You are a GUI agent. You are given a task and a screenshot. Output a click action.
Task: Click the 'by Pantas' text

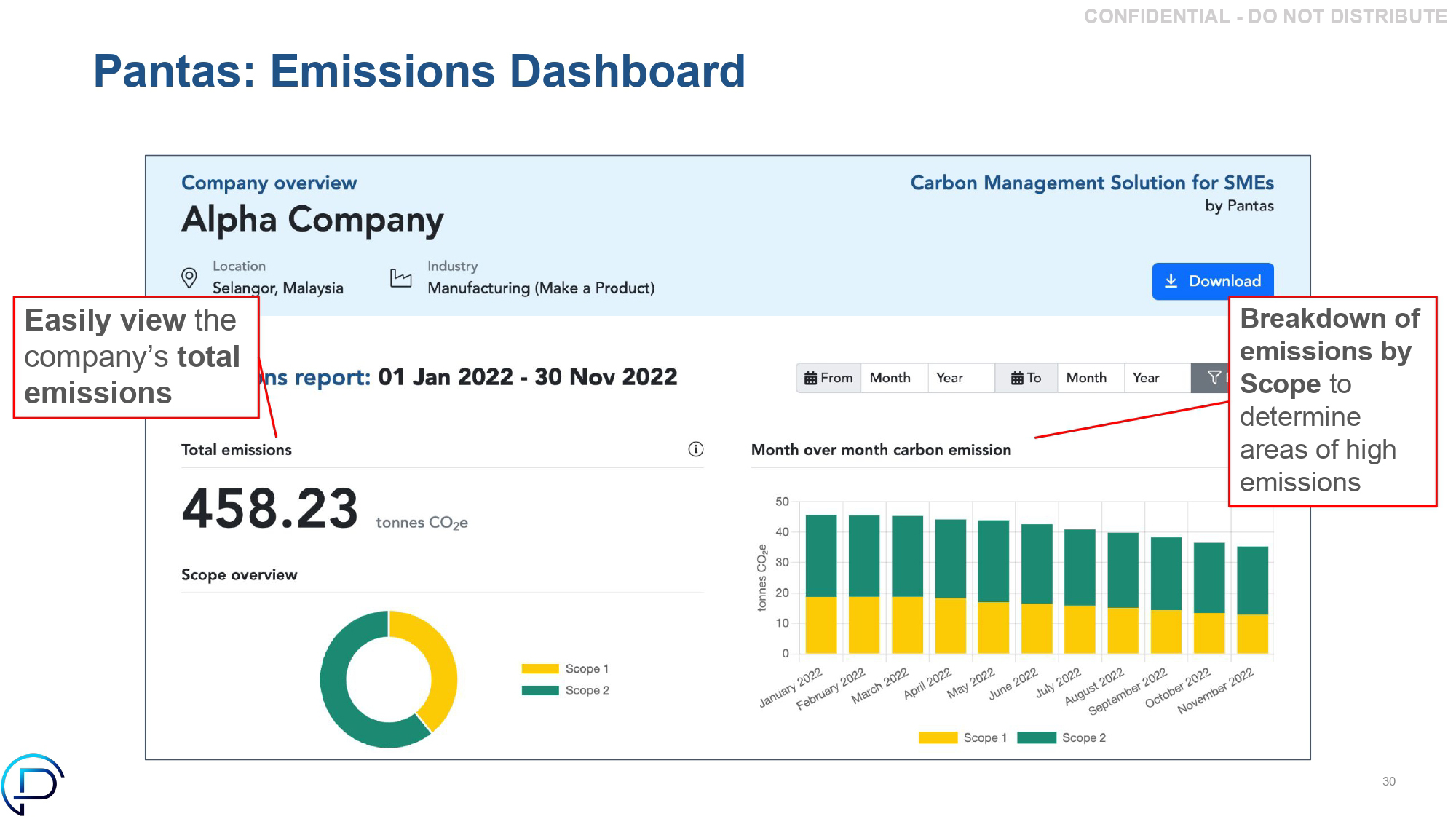pos(1239,206)
